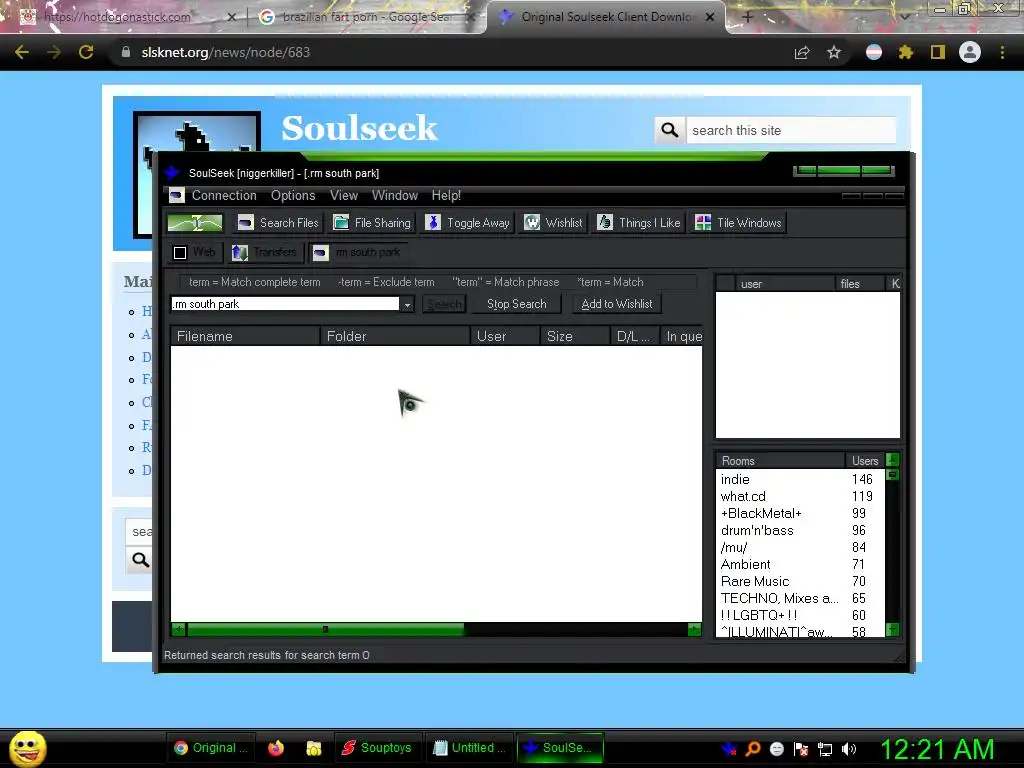Screen dimensions: 1024x768
Task: Switch to hotdogonastick.com browser tab
Action: click(127, 17)
